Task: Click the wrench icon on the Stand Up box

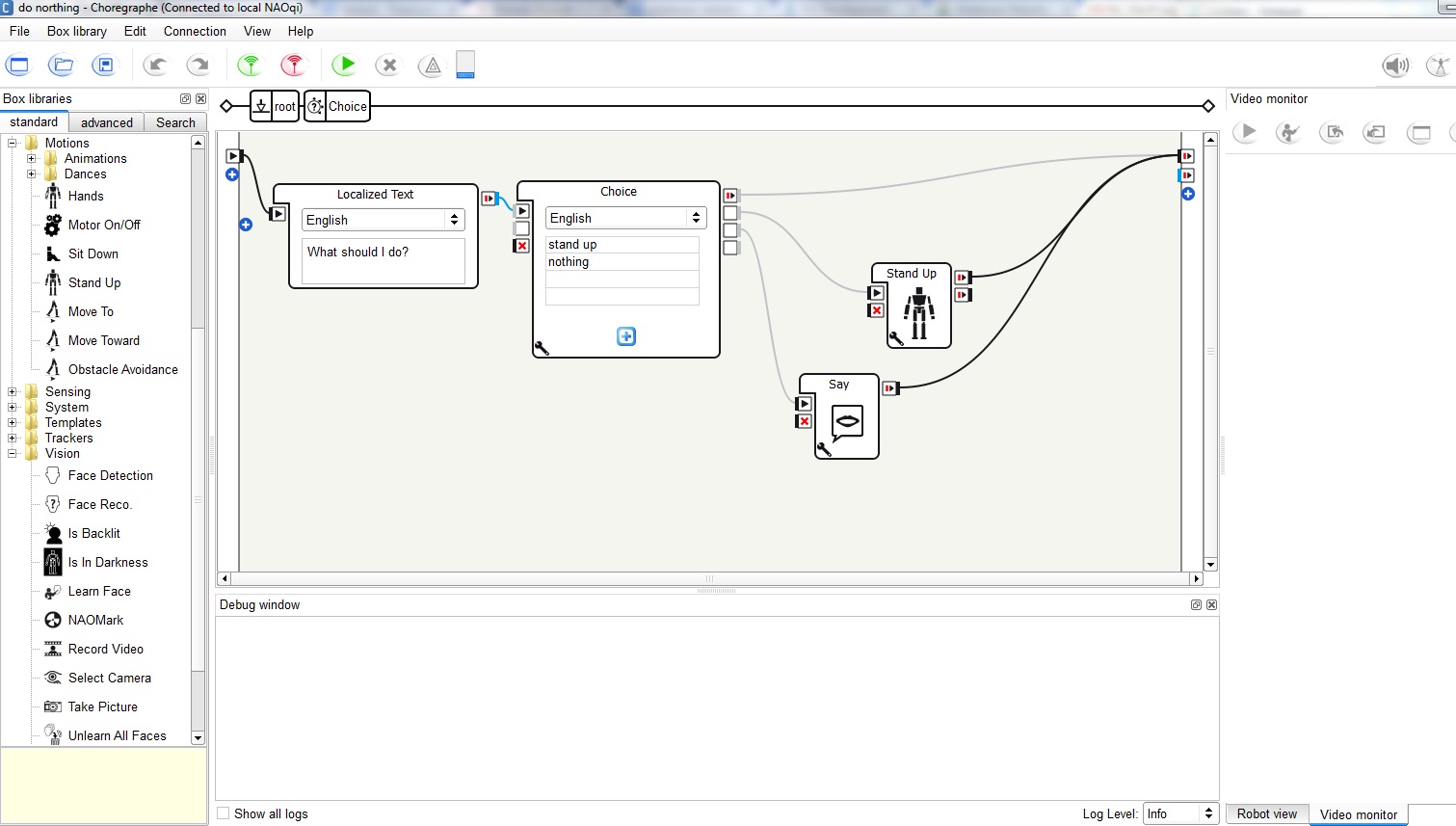Action: (x=896, y=337)
